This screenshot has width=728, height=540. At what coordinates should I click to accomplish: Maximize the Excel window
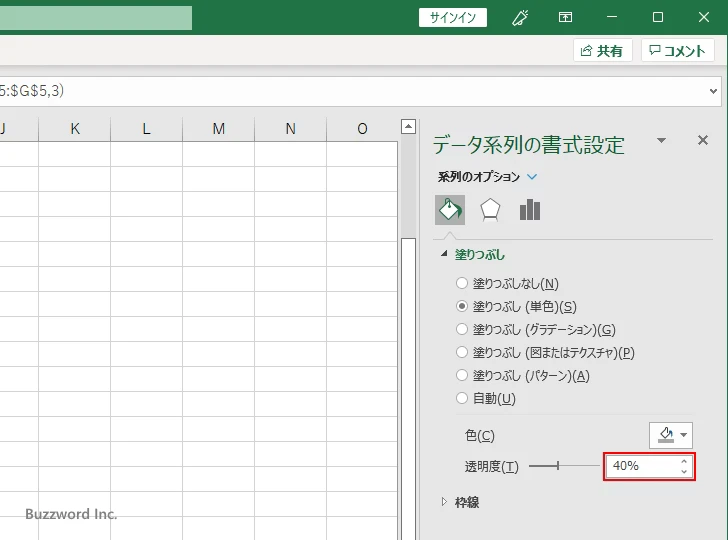pos(657,17)
